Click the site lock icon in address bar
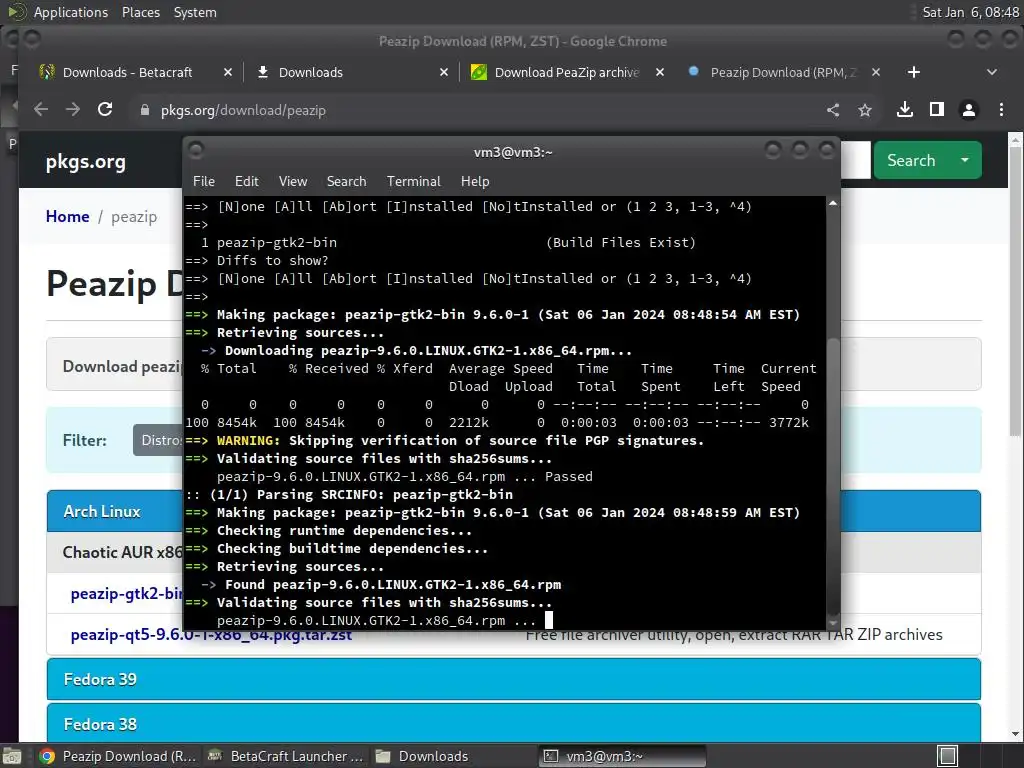 pyautogui.click(x=145, y=110)
